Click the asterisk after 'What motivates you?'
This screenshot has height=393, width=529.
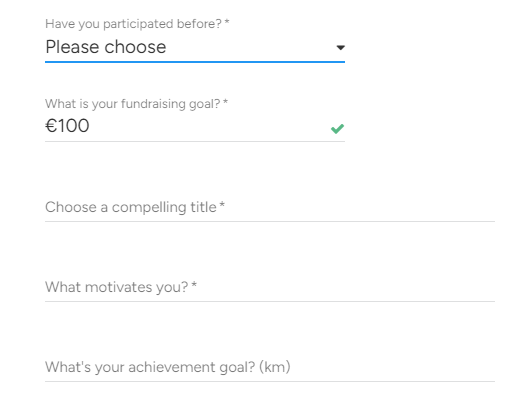tap(194, 284)
